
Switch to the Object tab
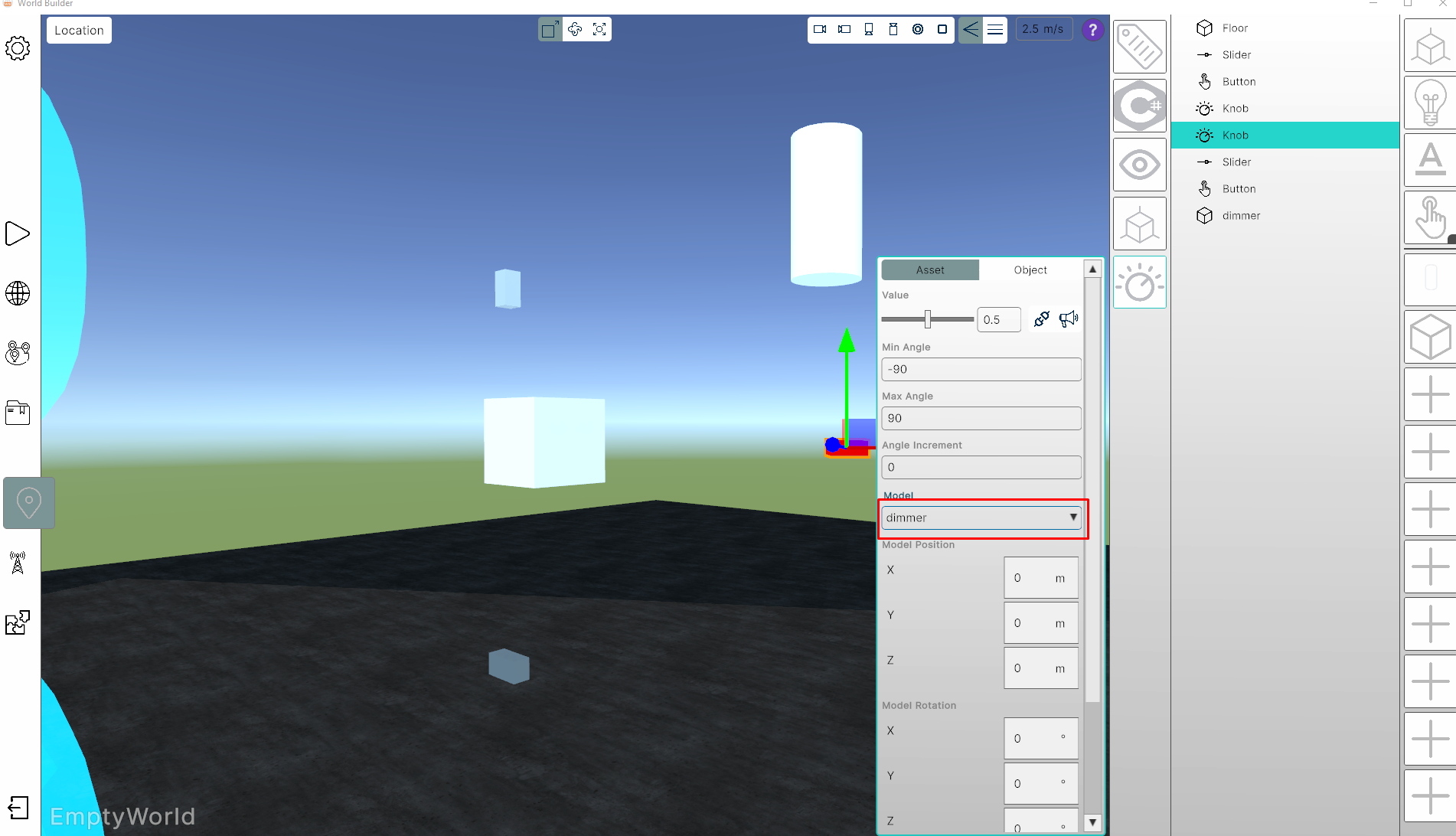[x=1030, y=270]
